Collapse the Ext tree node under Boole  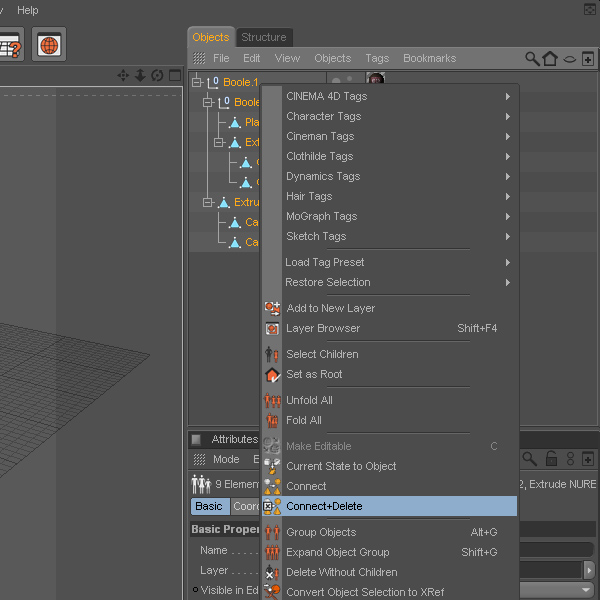218,142
